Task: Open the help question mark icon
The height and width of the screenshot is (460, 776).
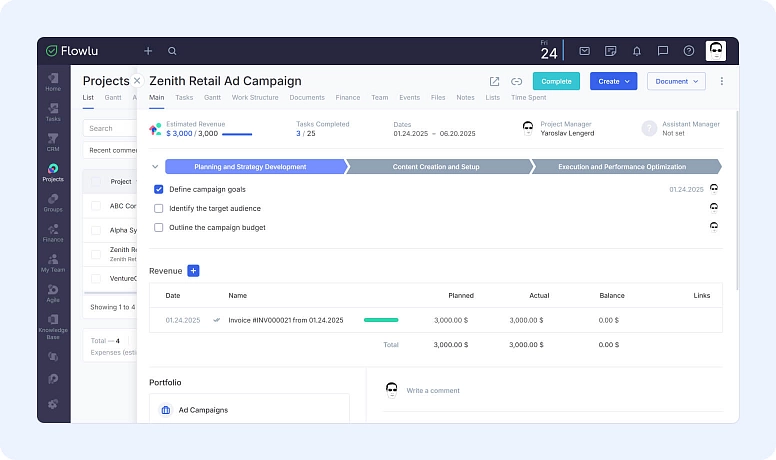Action: point(688,51)
